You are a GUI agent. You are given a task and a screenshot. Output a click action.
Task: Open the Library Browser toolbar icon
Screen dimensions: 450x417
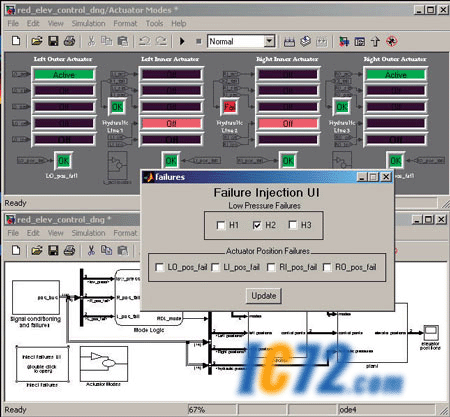point(344,41)
